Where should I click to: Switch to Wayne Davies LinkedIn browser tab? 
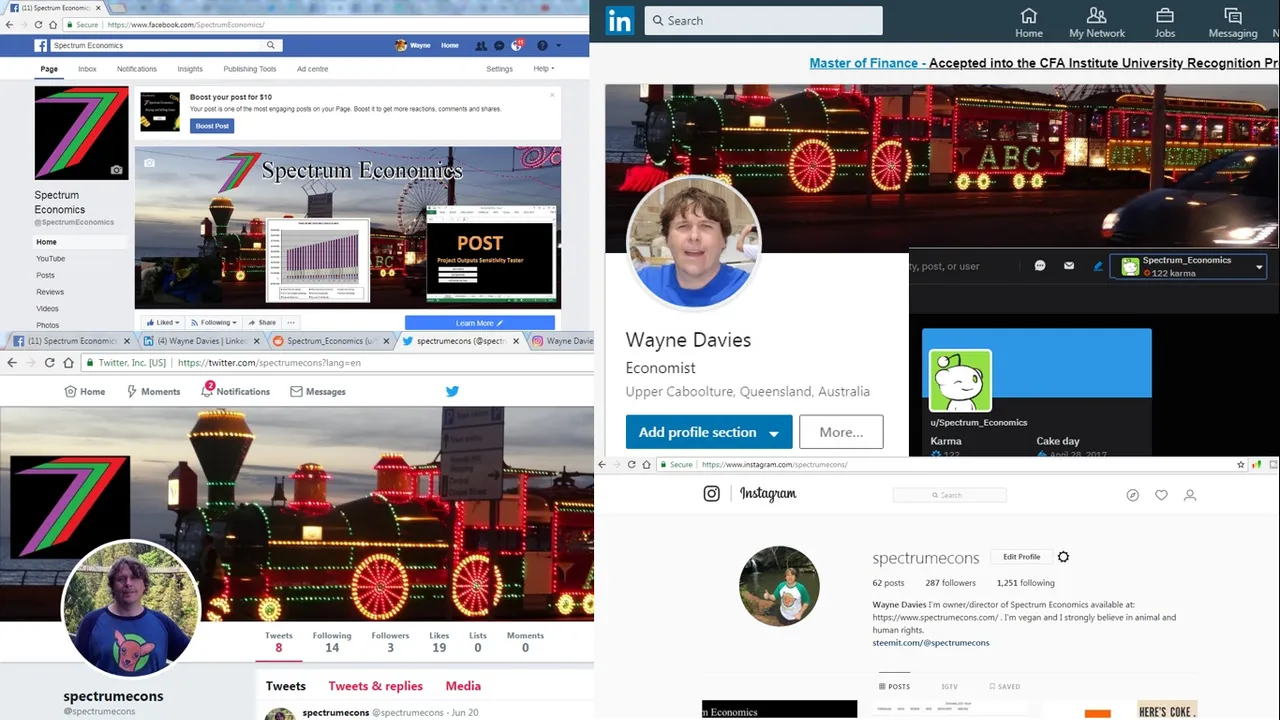201,341
